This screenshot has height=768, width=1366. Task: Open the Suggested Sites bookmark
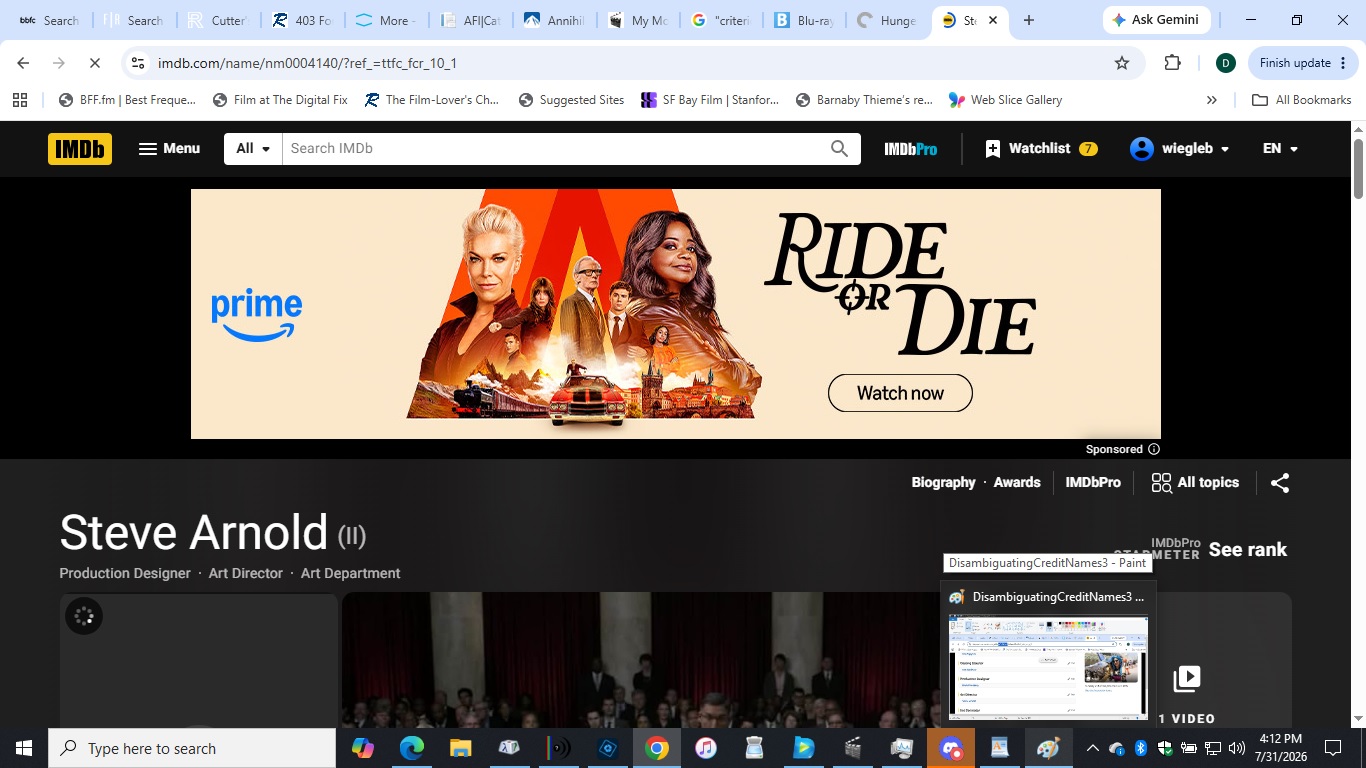pyautogui.click(x=571, y=100)
